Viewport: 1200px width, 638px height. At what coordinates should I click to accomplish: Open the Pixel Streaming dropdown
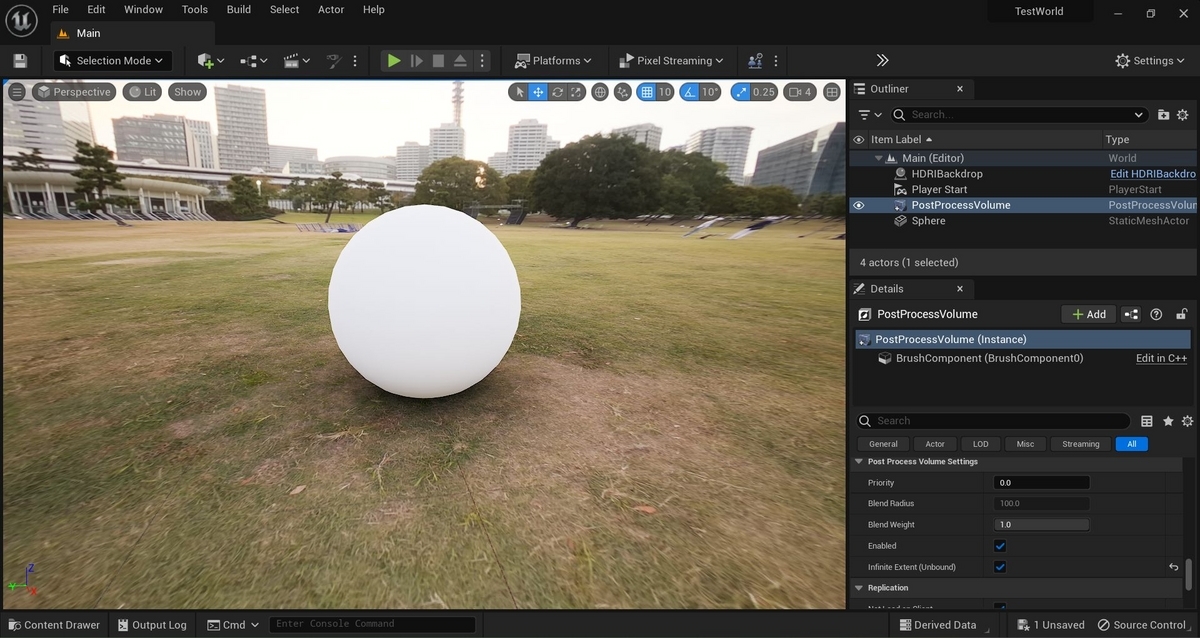coord(671,61)
